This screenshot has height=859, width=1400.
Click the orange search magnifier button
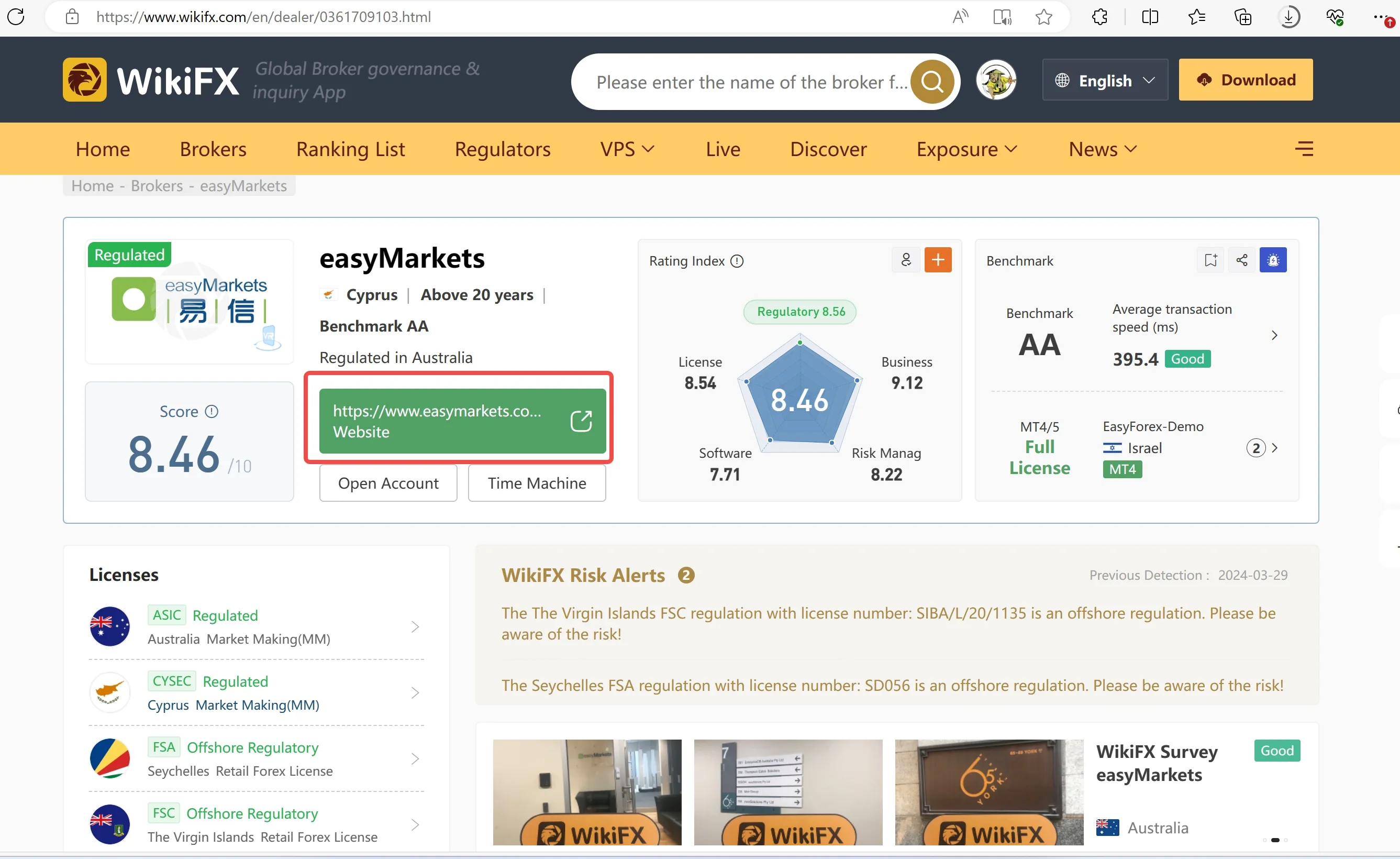932,81
